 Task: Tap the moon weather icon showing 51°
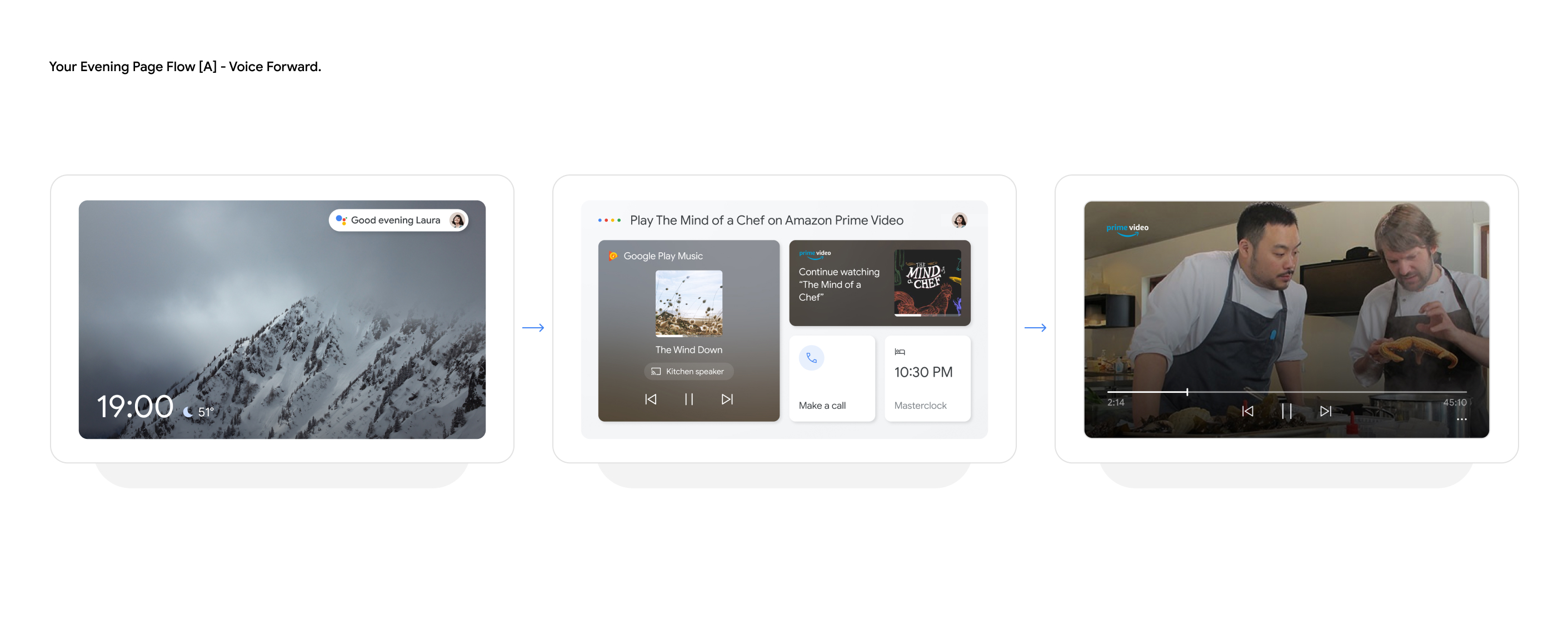tap(188, 412)
